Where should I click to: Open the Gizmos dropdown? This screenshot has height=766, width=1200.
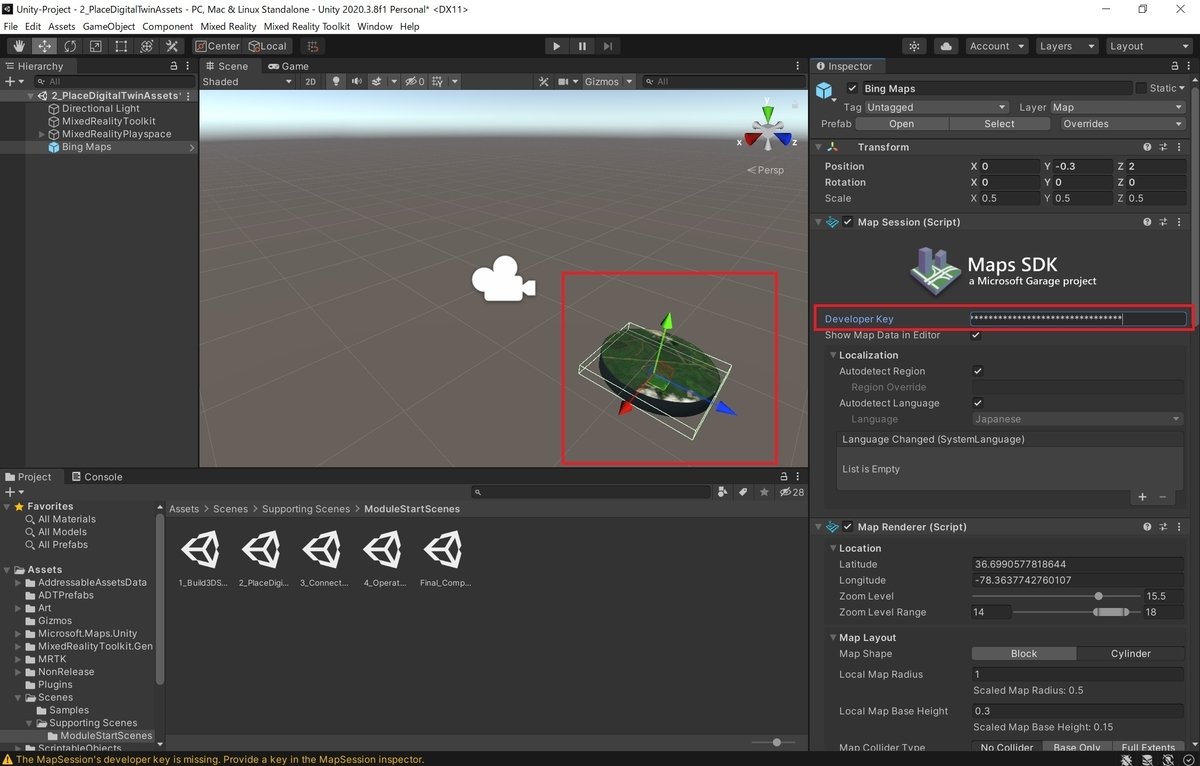coord(608,81)
